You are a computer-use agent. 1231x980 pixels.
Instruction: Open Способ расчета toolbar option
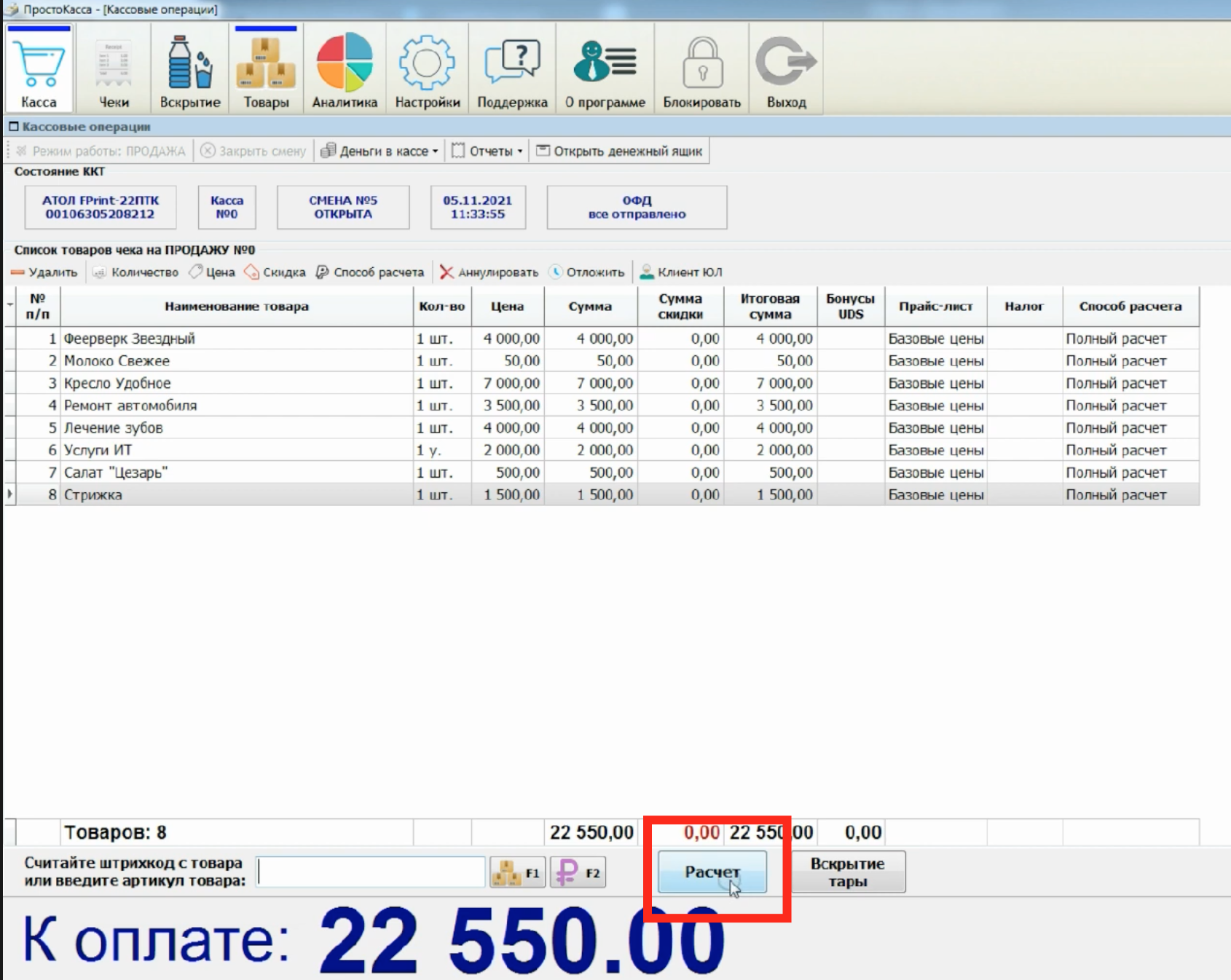370,272
